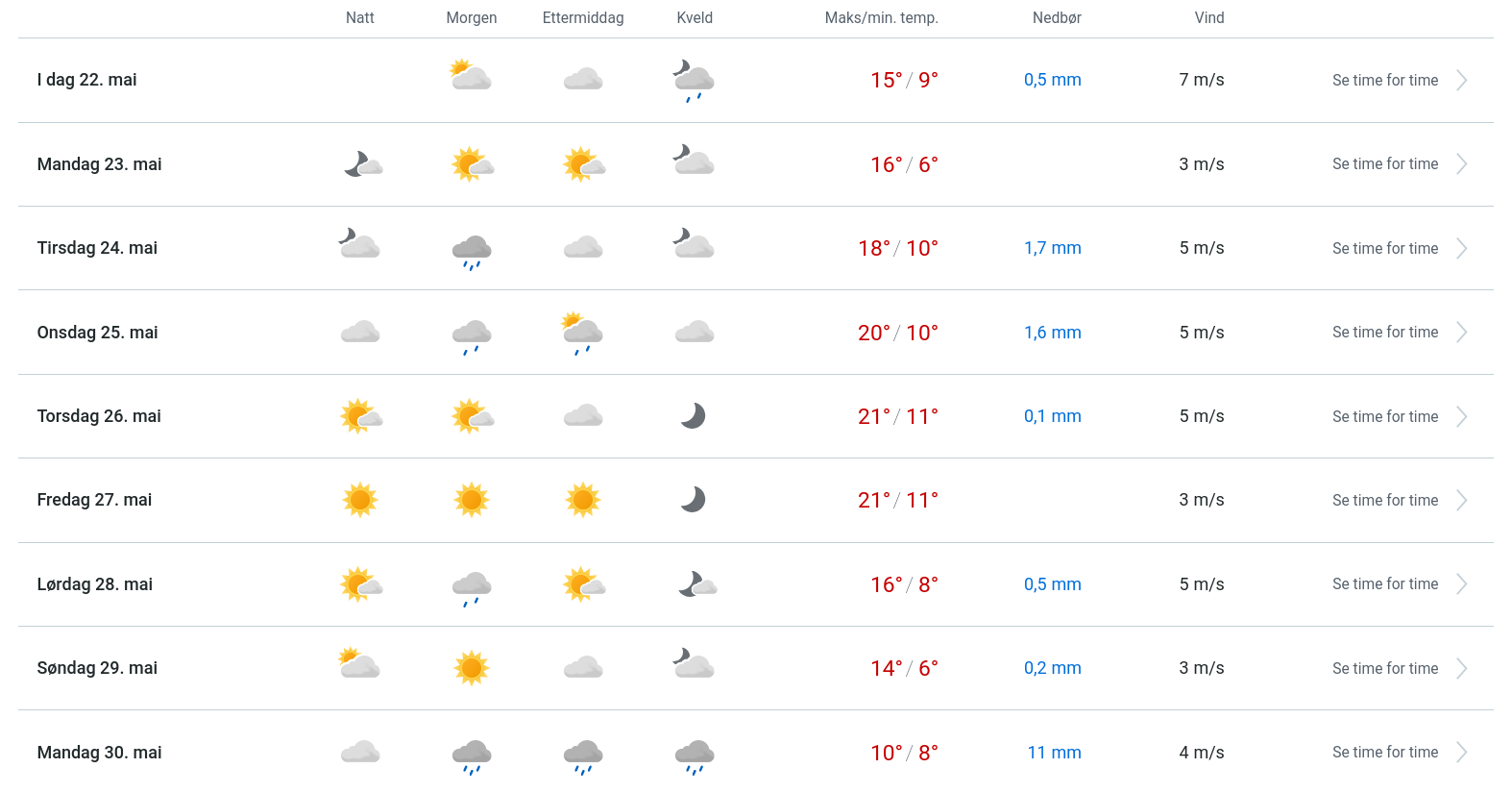Expand hourly chevron for Søndag 29. mai
The image size is (1512, 793).
(1461, 668)
